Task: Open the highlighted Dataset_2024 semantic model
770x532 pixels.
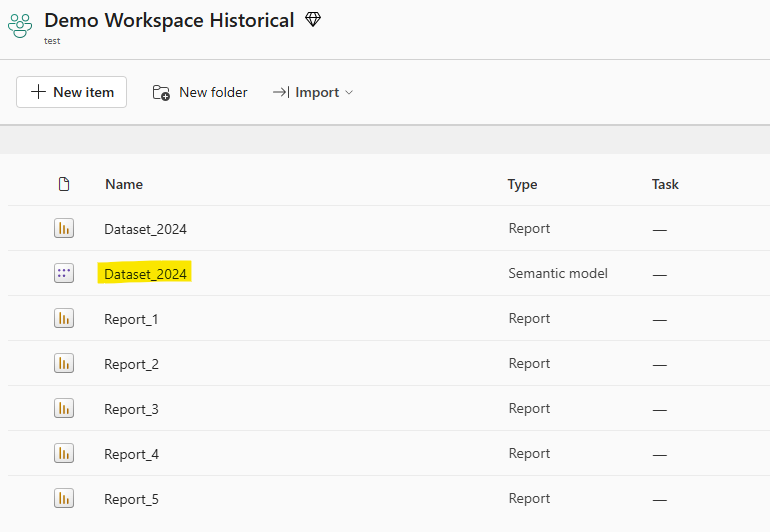Action: pos(145,274)
